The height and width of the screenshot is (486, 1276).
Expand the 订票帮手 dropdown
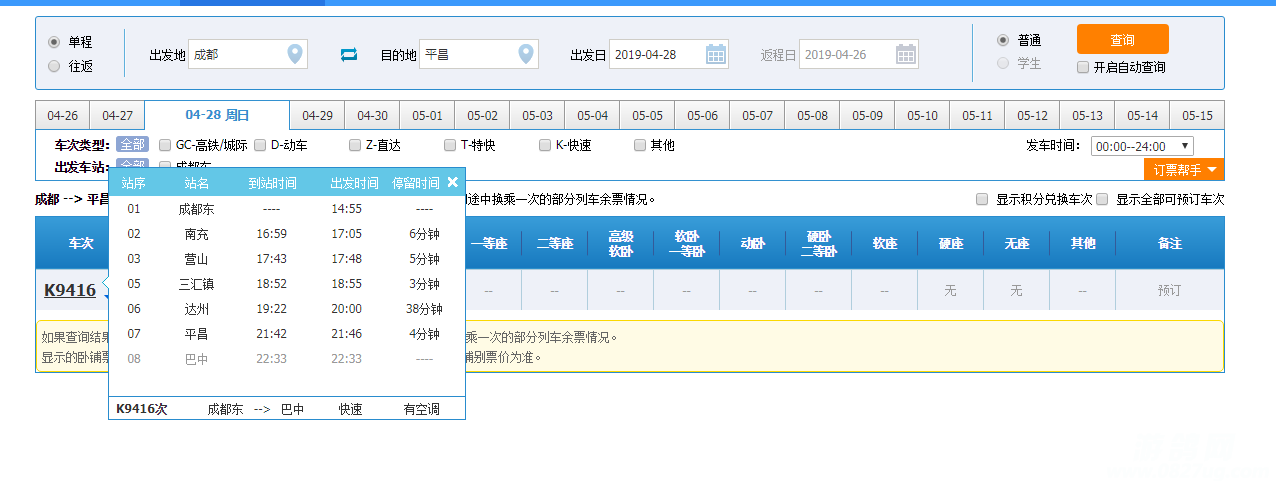[x=1184, y=170]
